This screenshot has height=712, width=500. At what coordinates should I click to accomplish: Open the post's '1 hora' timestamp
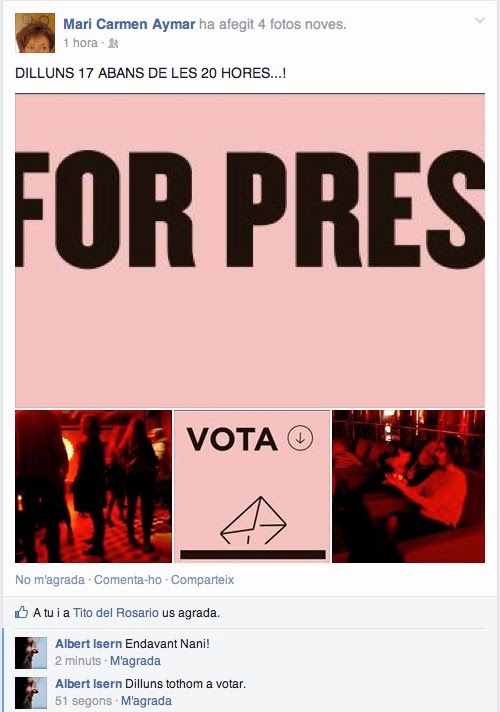(80, 43)
